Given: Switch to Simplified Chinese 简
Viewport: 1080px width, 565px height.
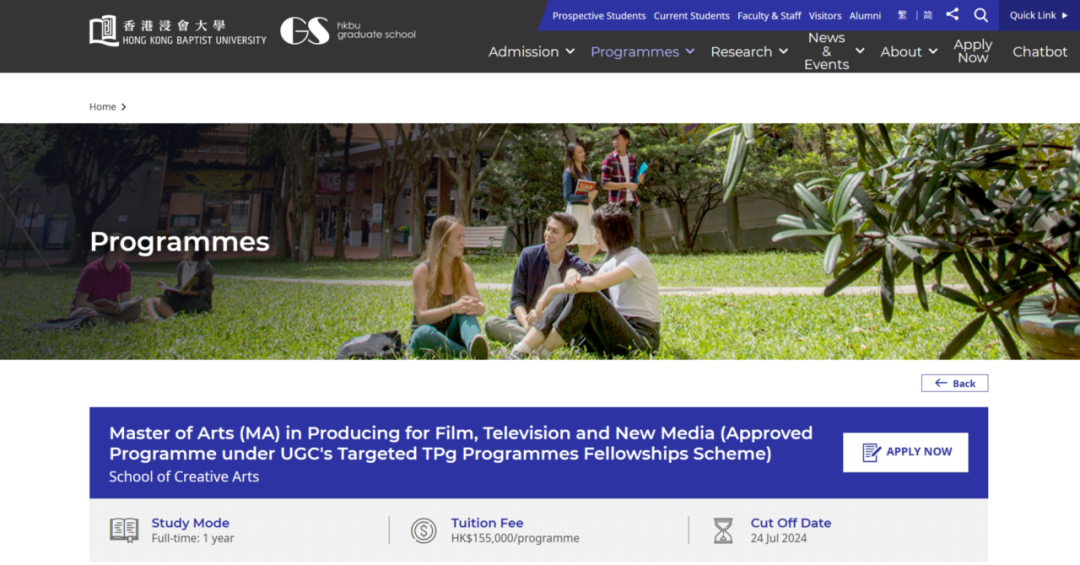Looking at the screenshot, I should tap(928, 15).
